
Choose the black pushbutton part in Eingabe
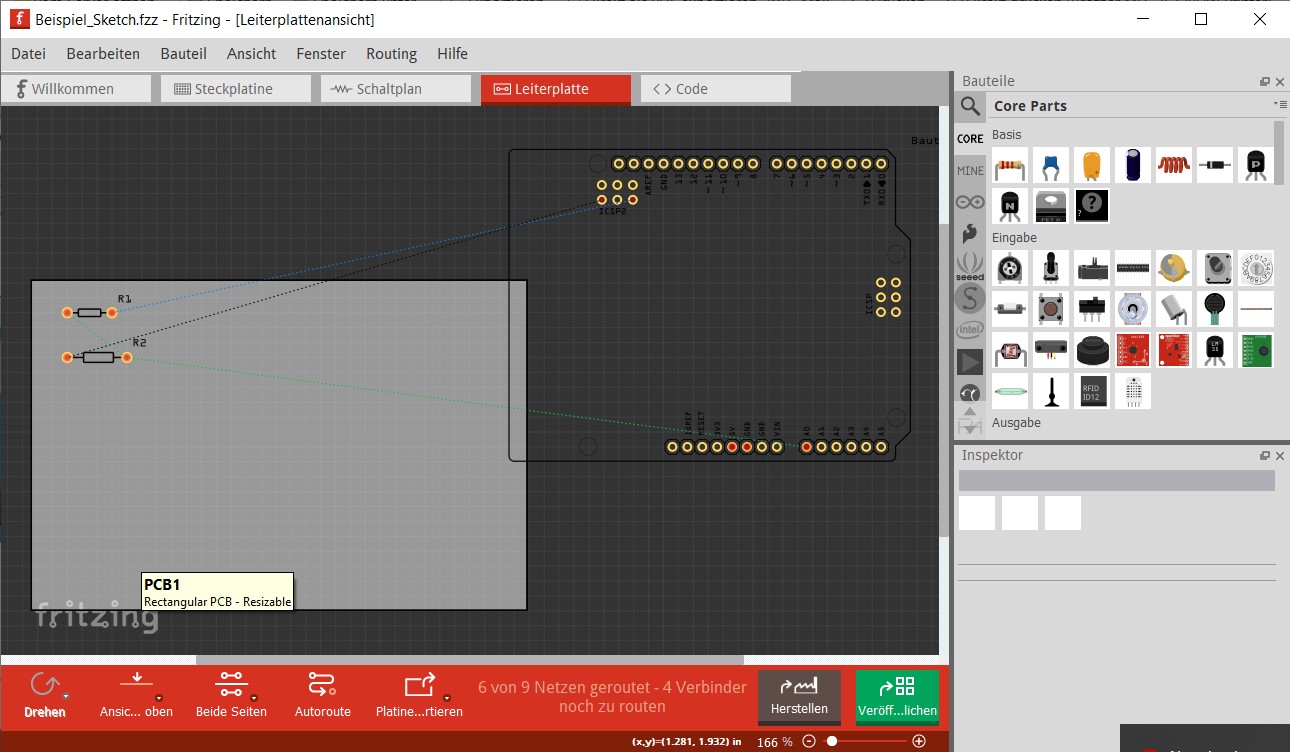[1092, 350]
